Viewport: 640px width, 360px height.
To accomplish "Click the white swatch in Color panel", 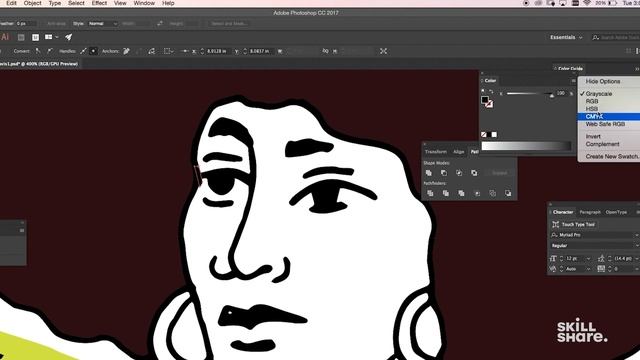I will 494,134.
